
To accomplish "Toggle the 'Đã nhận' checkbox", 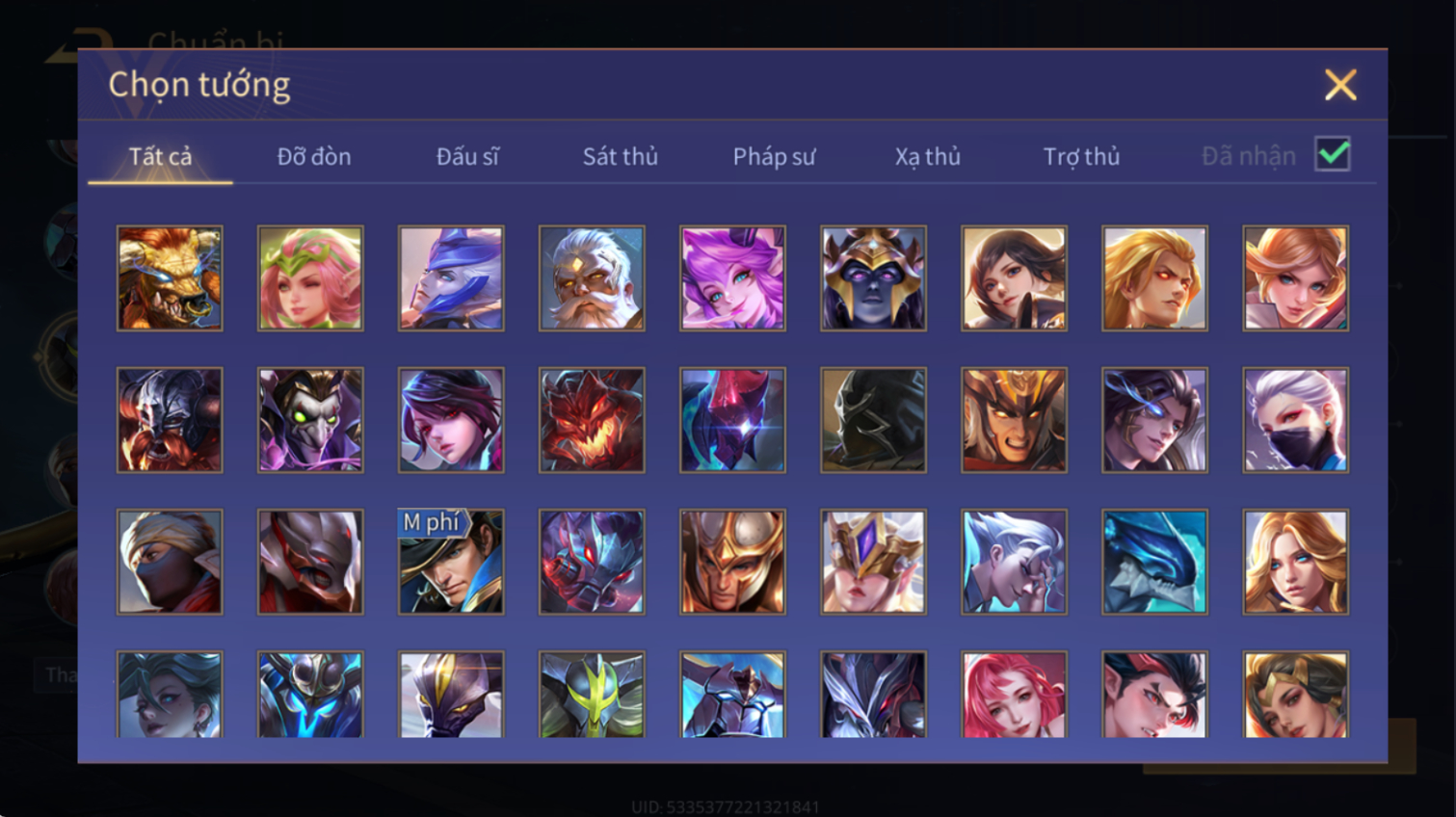I will [1333, 154].
